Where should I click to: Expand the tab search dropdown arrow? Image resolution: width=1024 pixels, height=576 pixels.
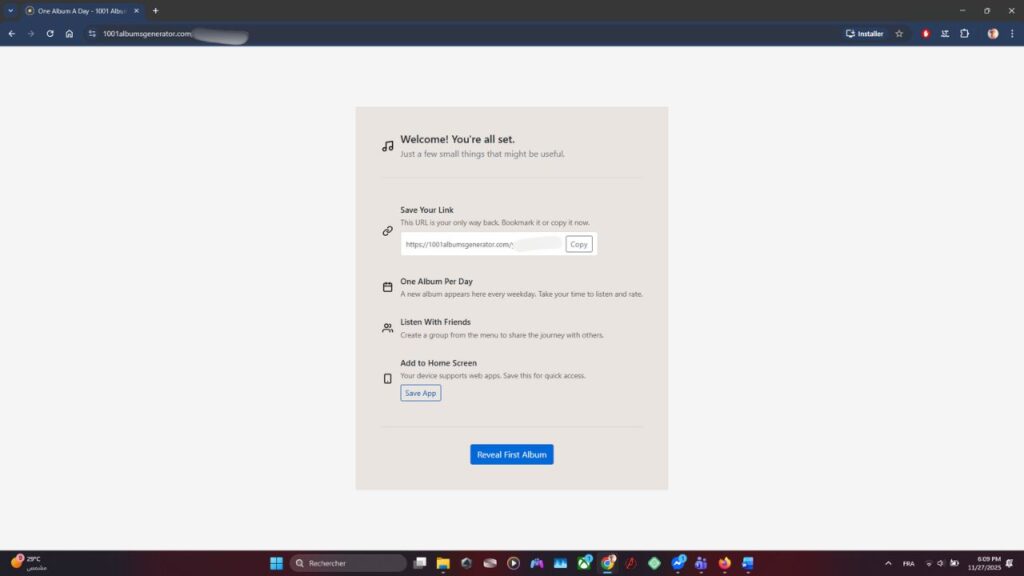[10, 10]
